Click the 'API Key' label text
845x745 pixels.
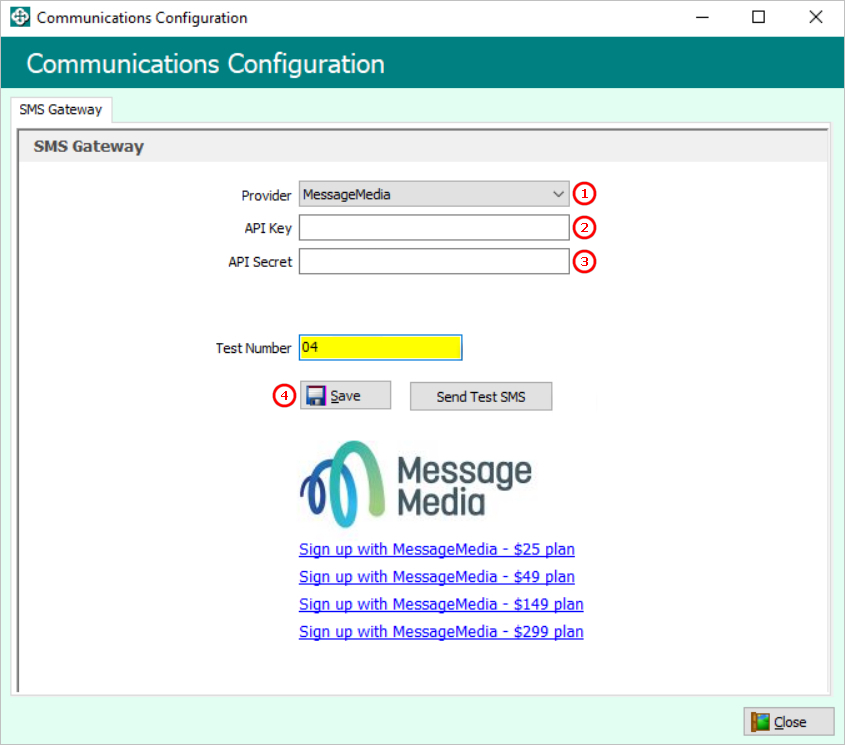[268, 229]
